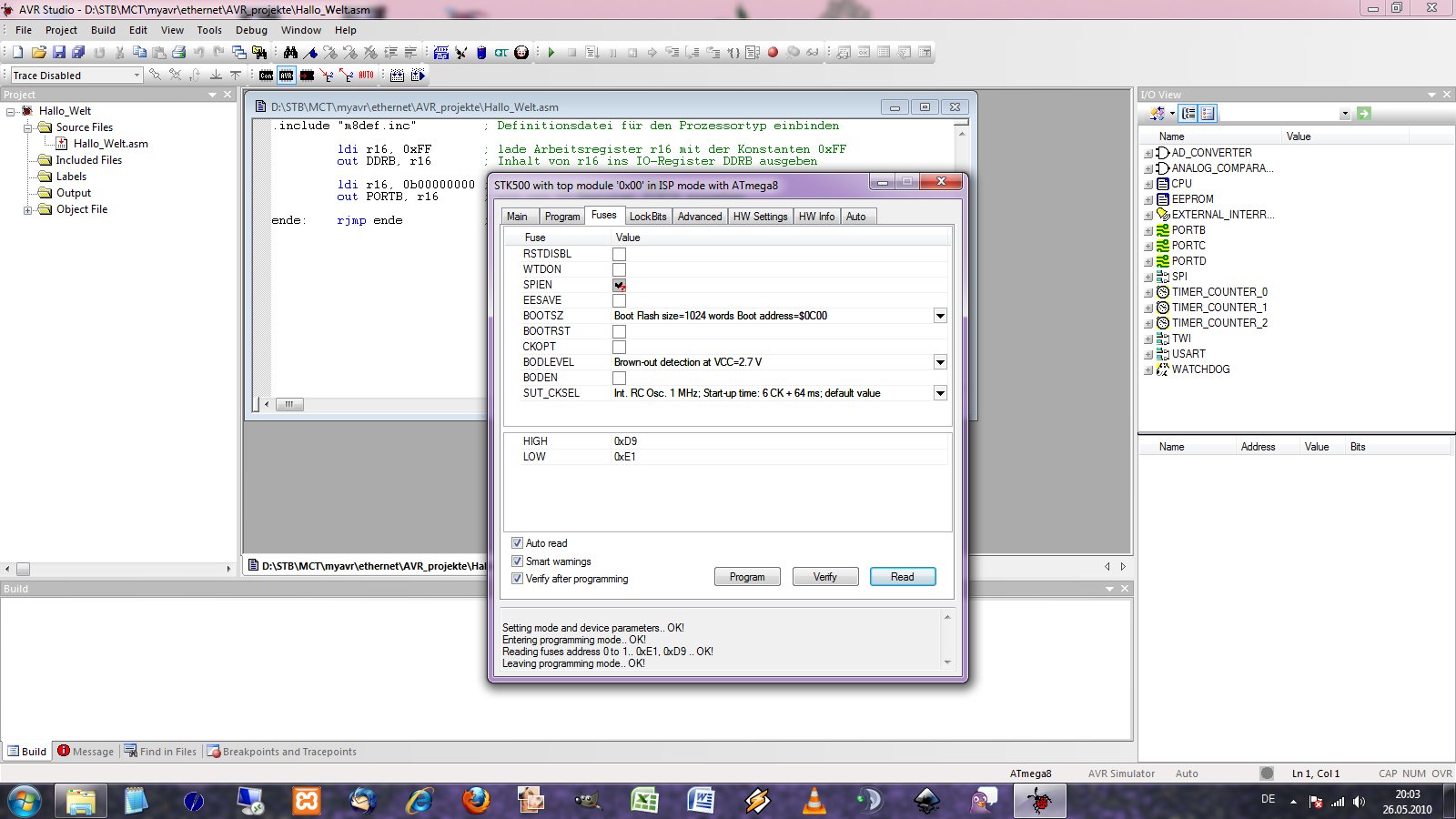Expand the Object File folder

click(x=27, y=210)
